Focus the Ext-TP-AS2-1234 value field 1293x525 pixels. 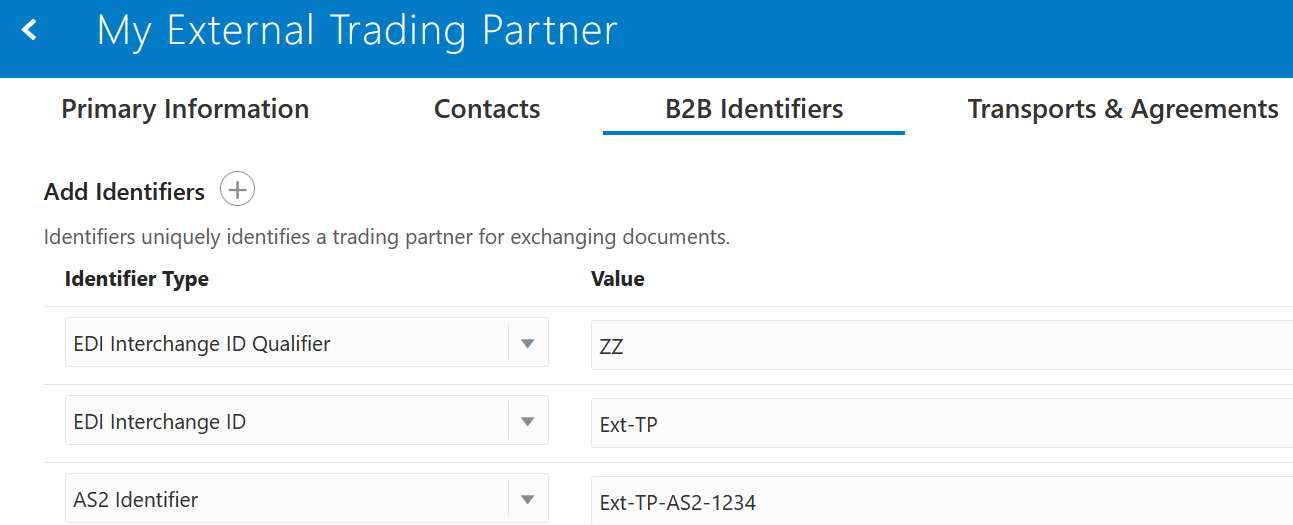[941, 500]
